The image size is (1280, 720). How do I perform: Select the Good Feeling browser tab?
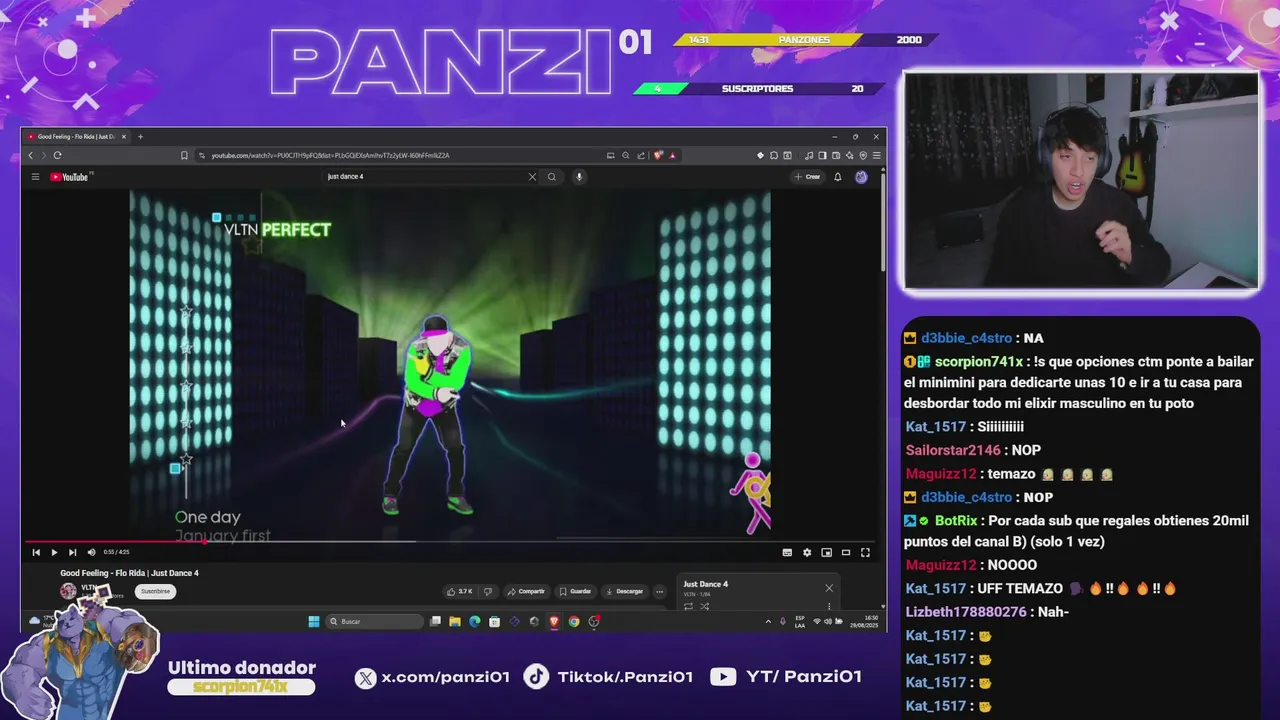point(78,136)
